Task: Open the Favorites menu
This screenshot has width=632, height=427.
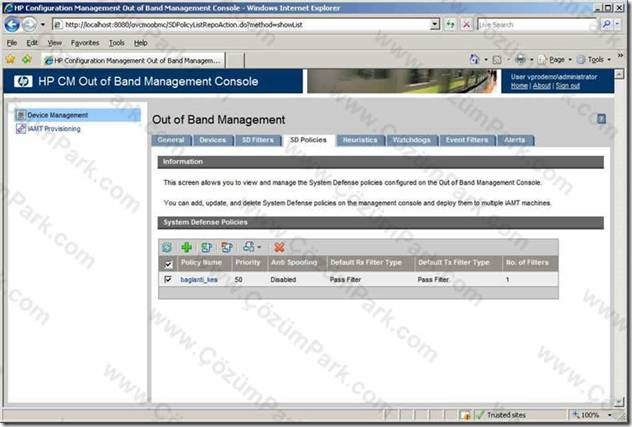Action: click(x=85, y=43)
